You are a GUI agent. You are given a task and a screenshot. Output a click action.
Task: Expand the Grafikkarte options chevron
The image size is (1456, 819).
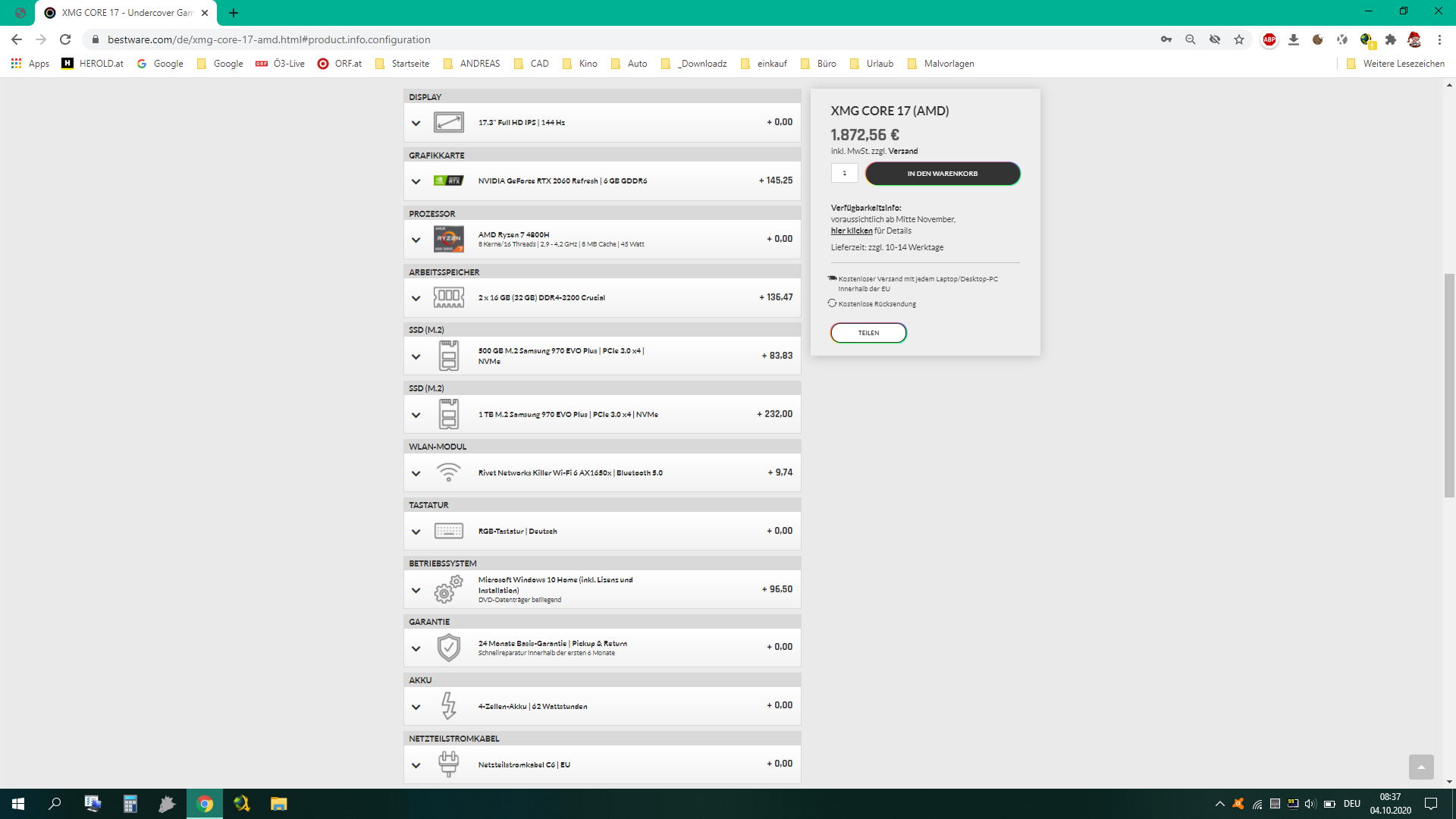click(416, 181)
